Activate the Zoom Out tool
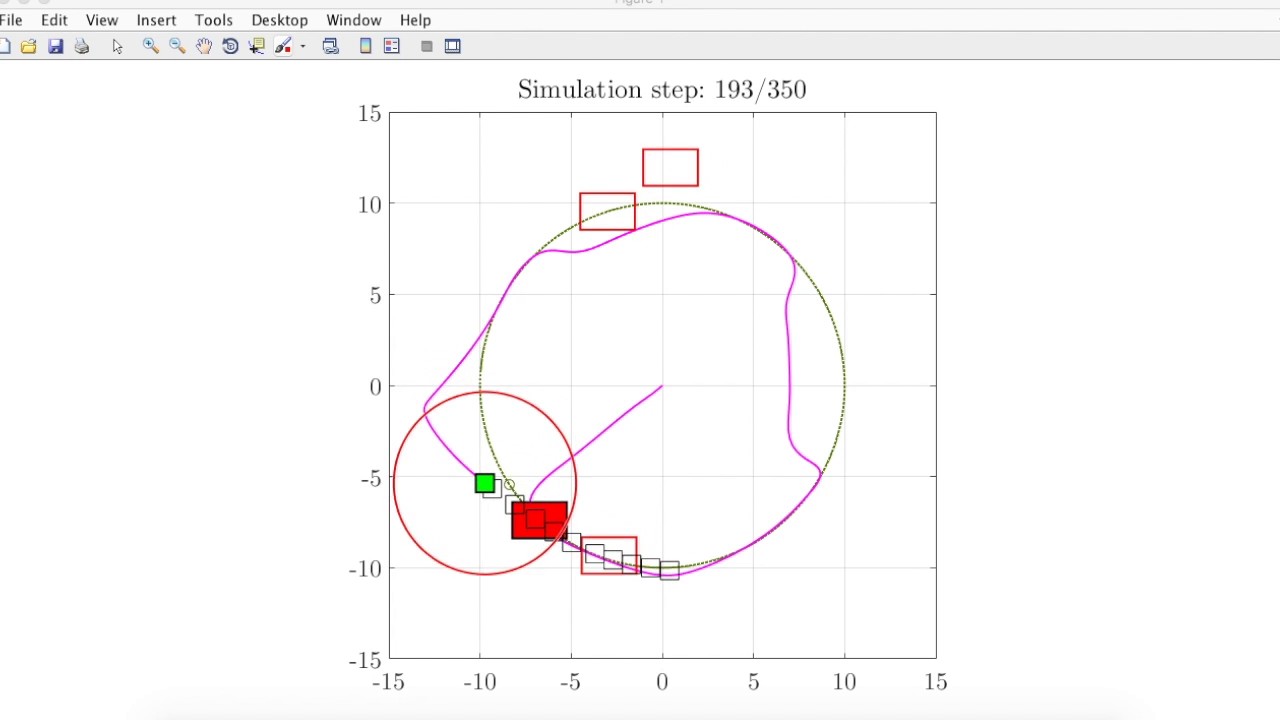The image size is (1280, 720). tap(177, 46)
